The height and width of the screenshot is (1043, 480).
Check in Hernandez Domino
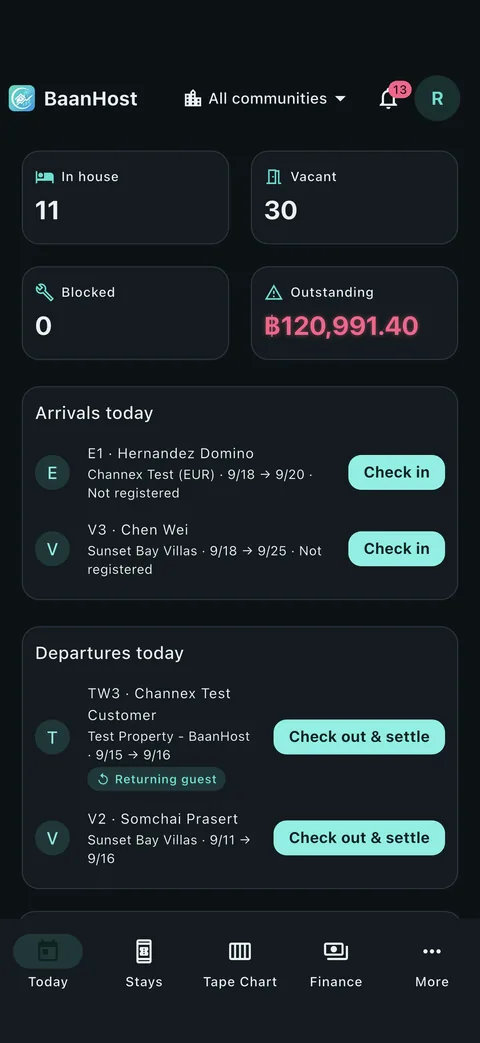[x=397, y=472]
